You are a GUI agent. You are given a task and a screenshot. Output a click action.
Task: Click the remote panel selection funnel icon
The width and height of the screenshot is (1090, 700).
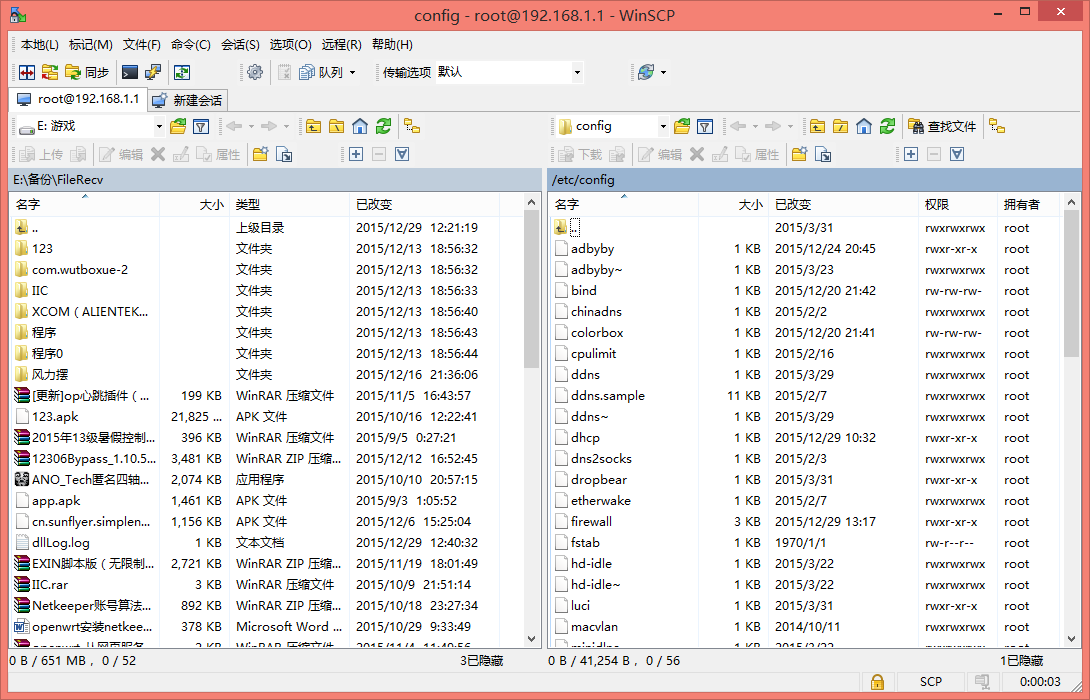click(x=957, y=154)
